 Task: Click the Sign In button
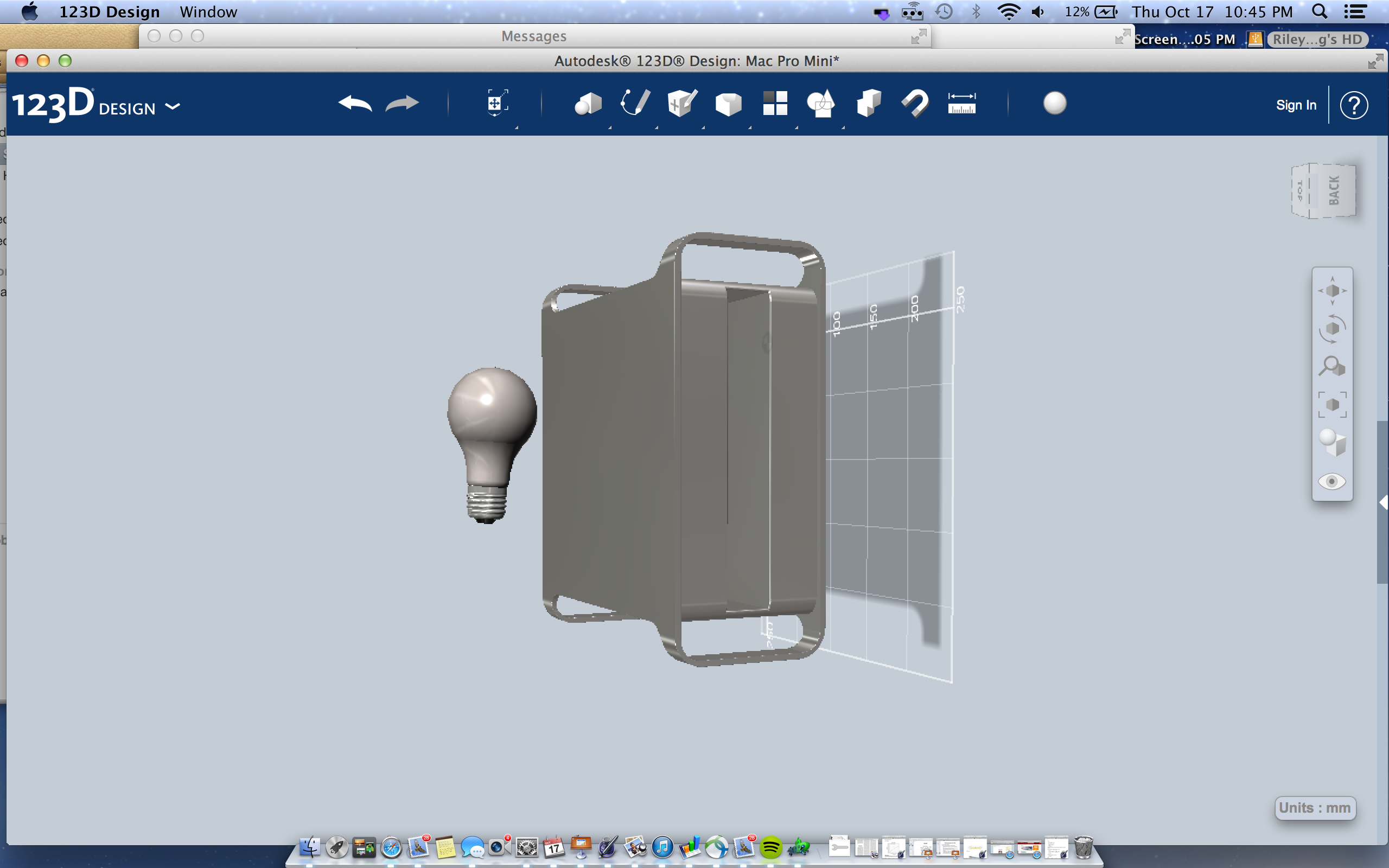[1296, 105]
